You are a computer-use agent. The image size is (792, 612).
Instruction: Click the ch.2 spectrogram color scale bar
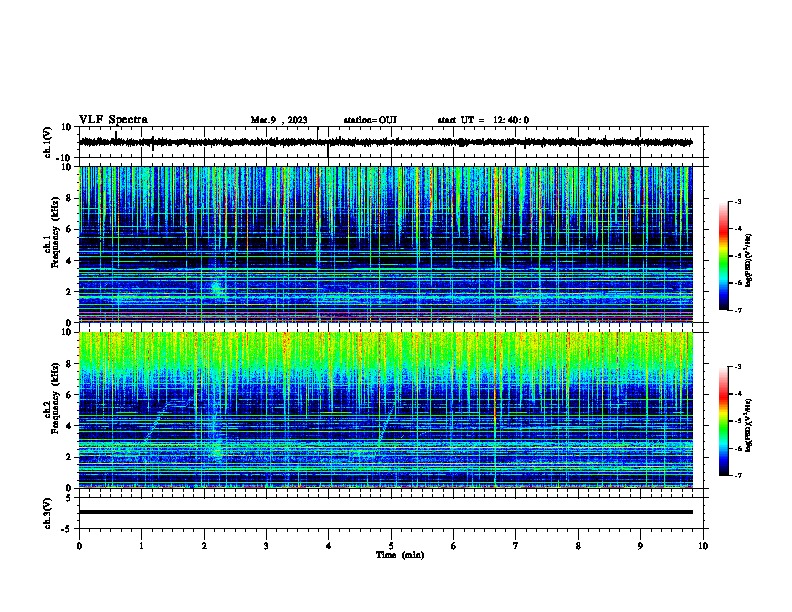pyautogui.click(x=724, y=421)
